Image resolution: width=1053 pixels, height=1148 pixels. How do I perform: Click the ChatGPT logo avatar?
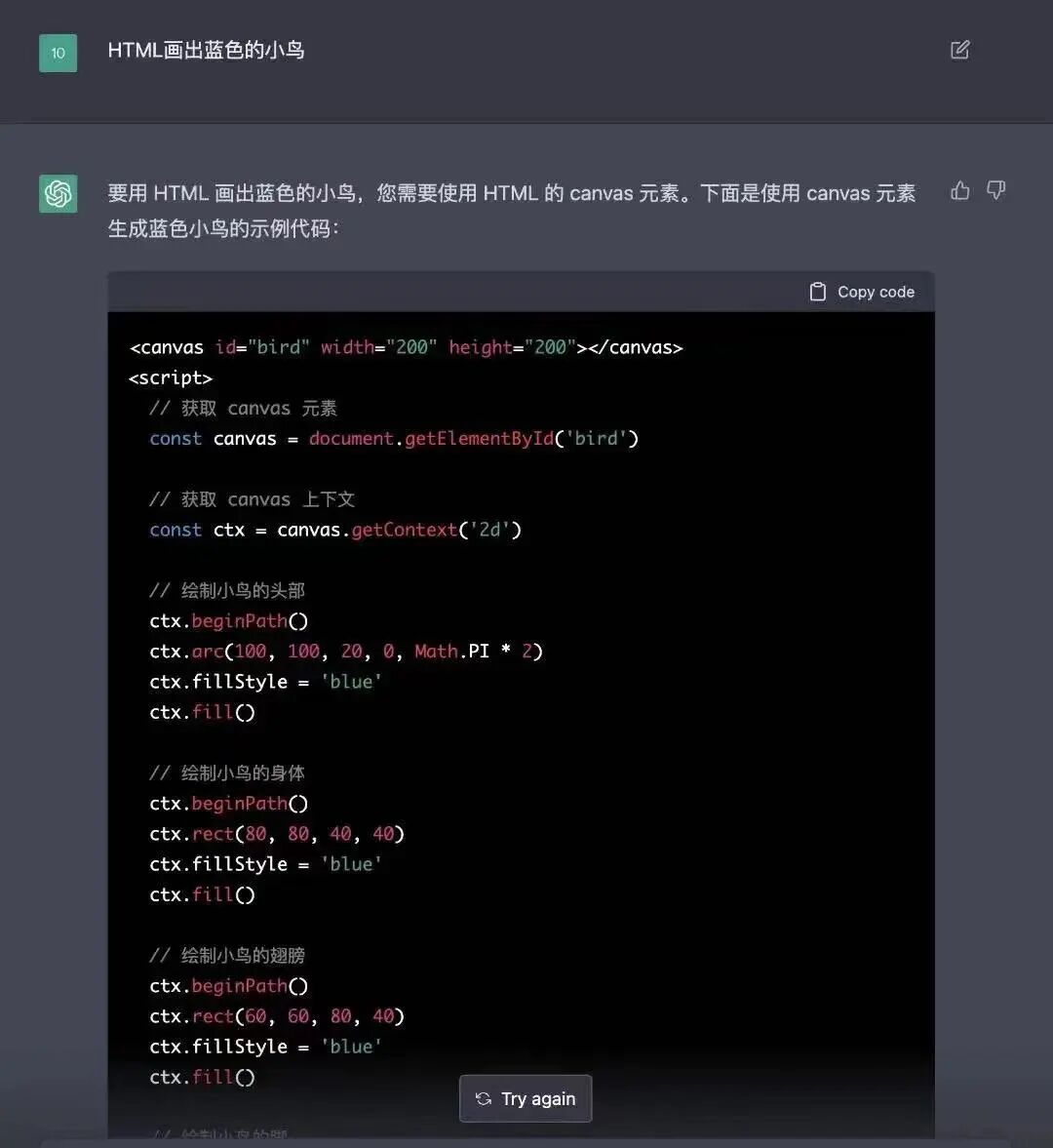[x=58, y=194]
